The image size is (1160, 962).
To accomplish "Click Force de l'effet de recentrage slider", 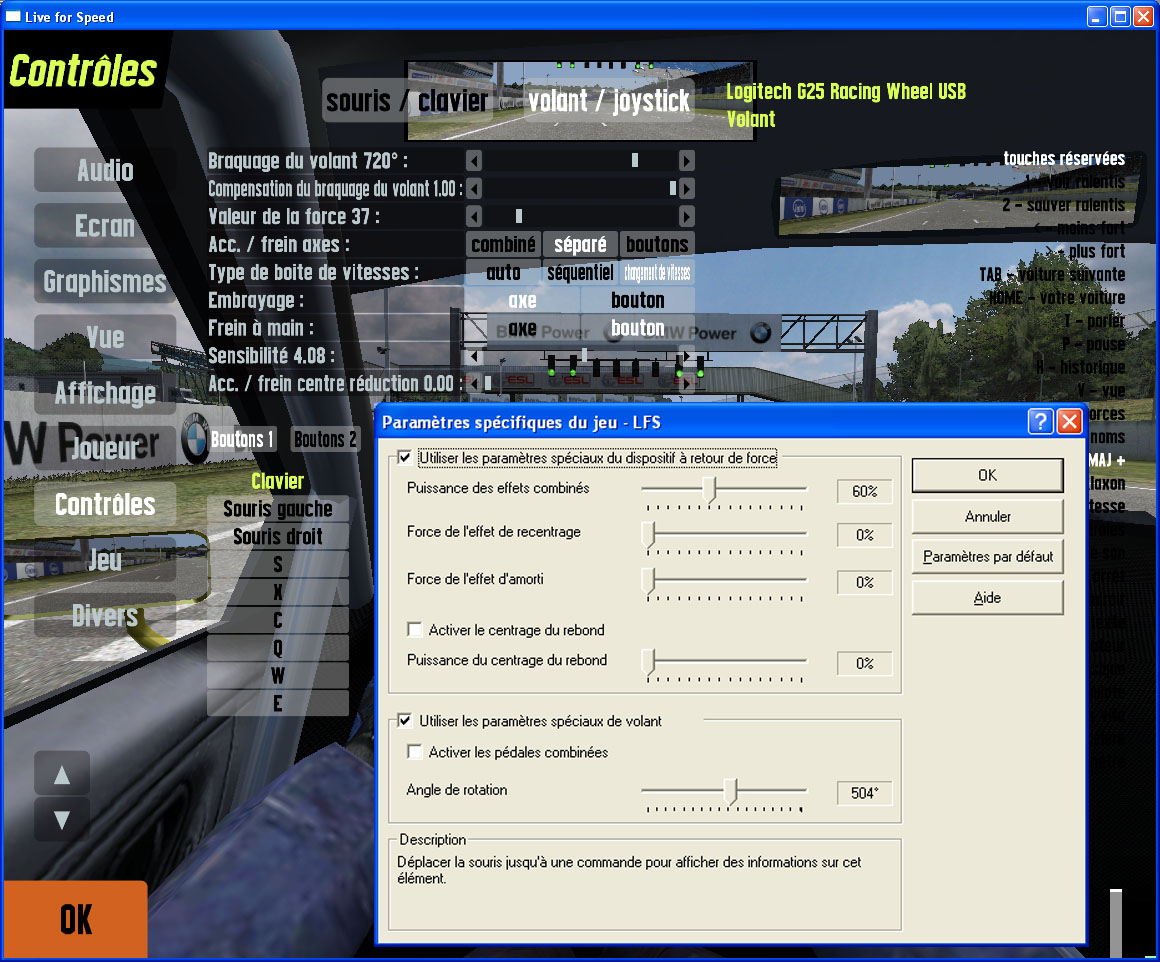I will click(648, 534).
